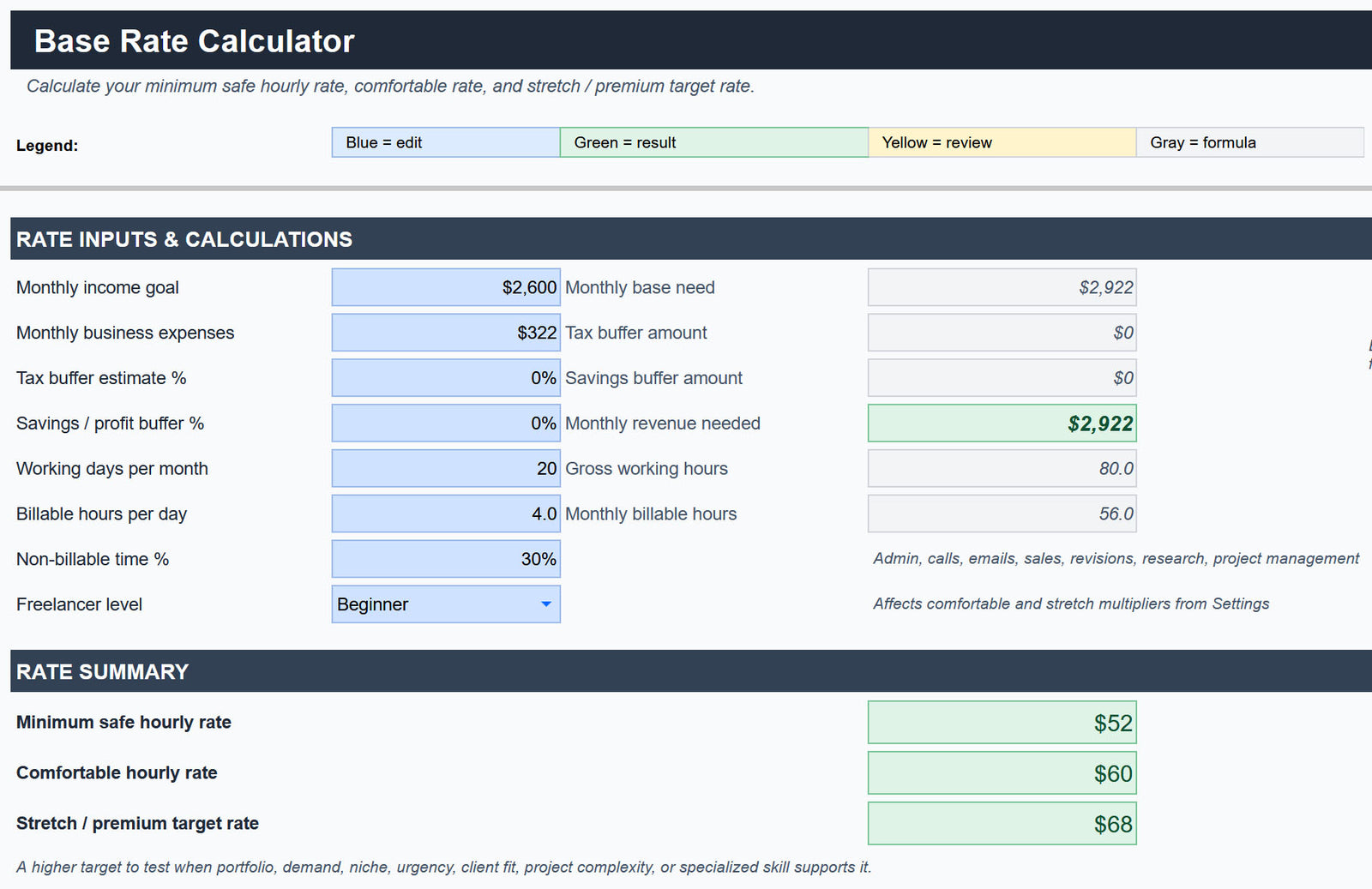Click the Savings / profit buffer 0% field
The height and width of the screenshot is (889, 1372).
click(x=446, y=423)
